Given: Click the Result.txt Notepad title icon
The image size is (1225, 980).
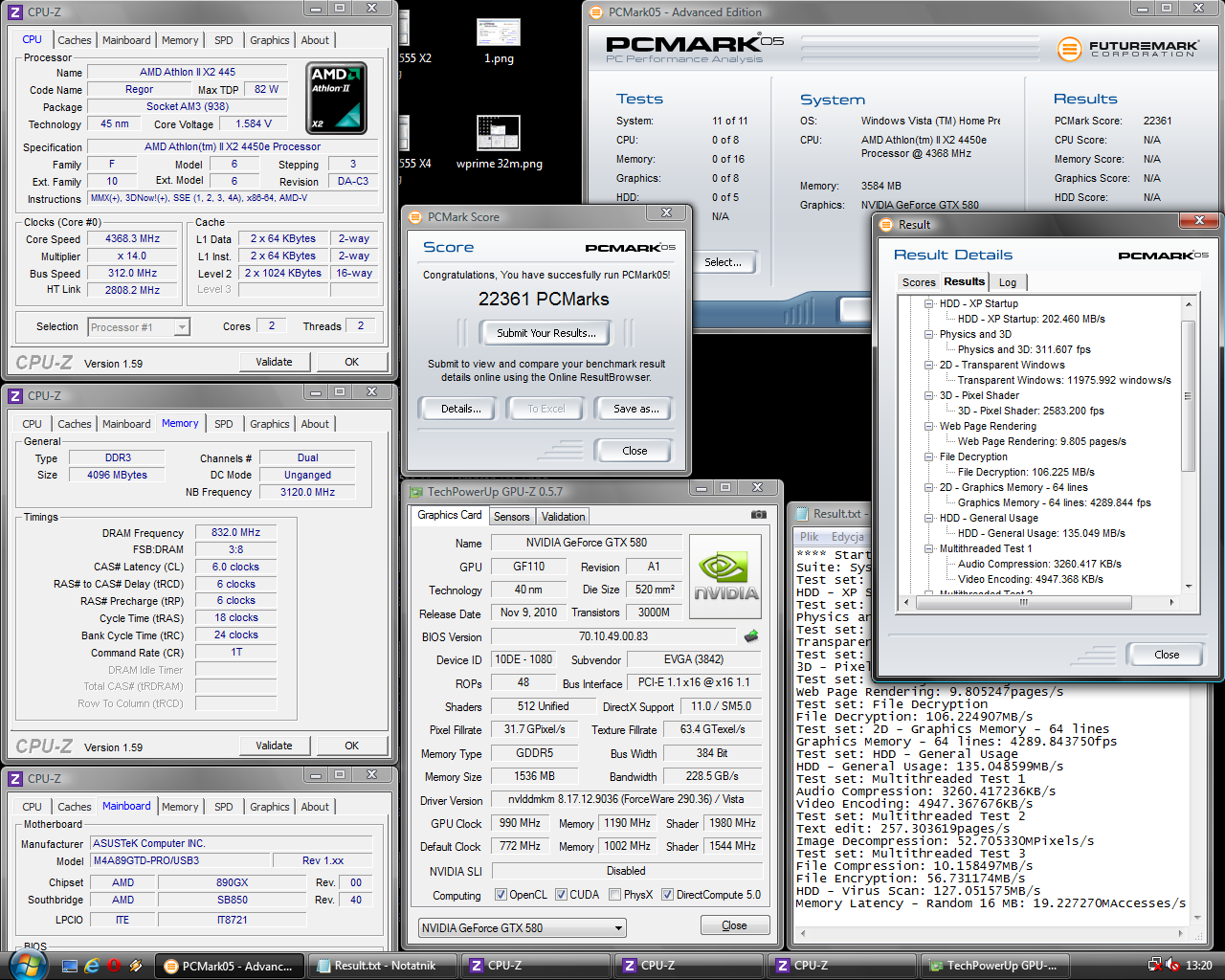Looking at the screenshot, I should coord(800,514).
